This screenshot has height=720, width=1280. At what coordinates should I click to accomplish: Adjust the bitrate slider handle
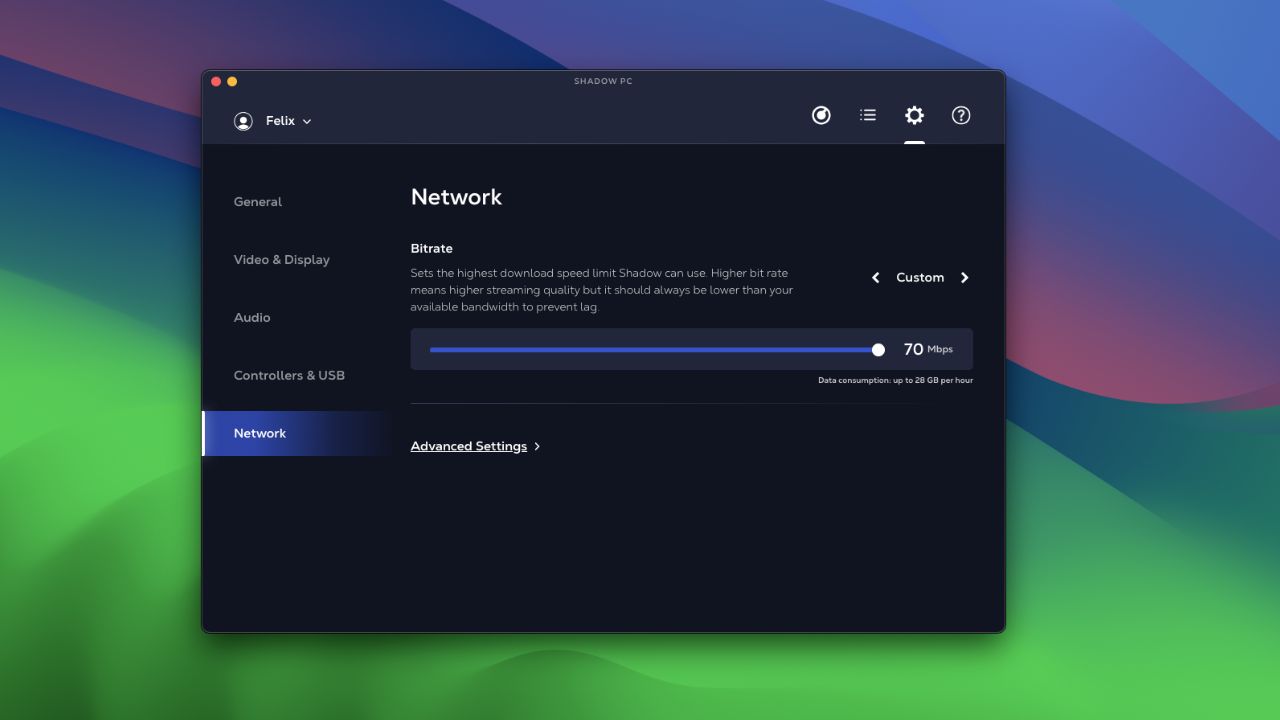point(878,350)
